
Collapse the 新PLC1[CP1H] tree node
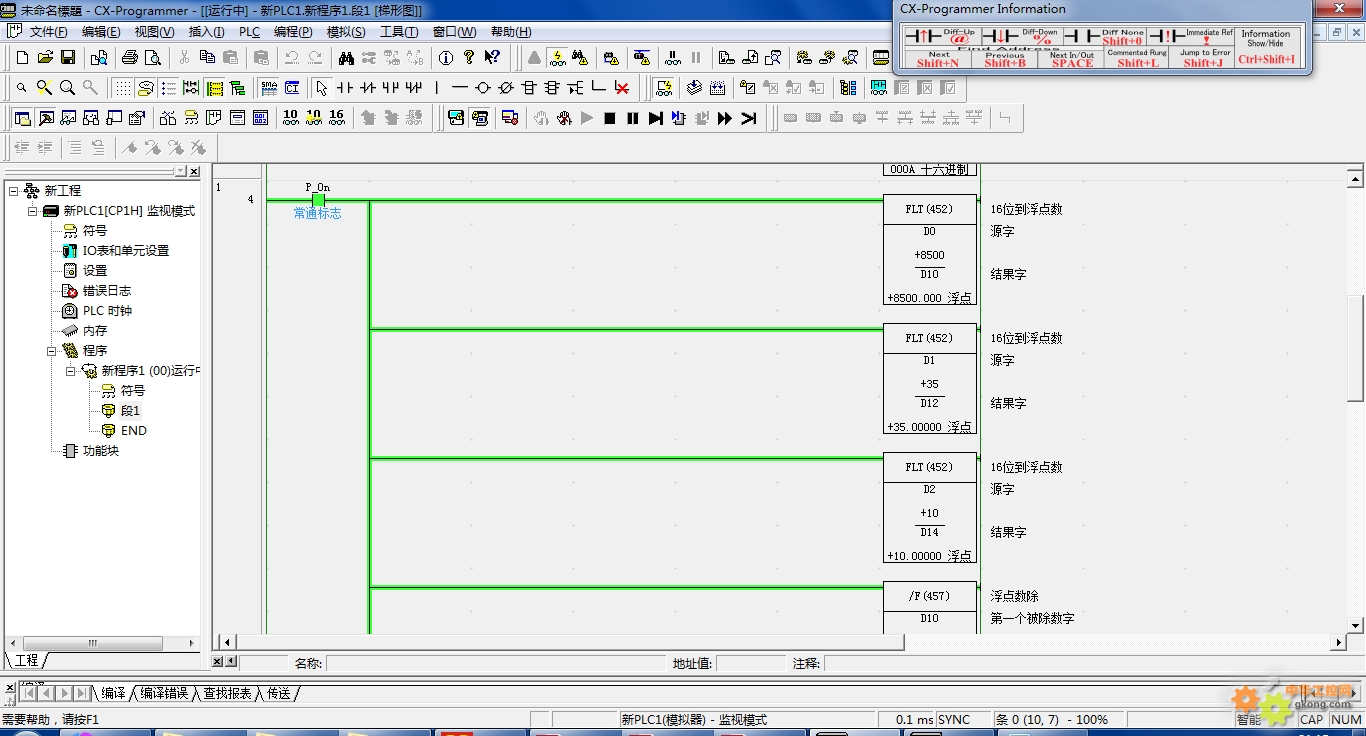pos(32,211)
